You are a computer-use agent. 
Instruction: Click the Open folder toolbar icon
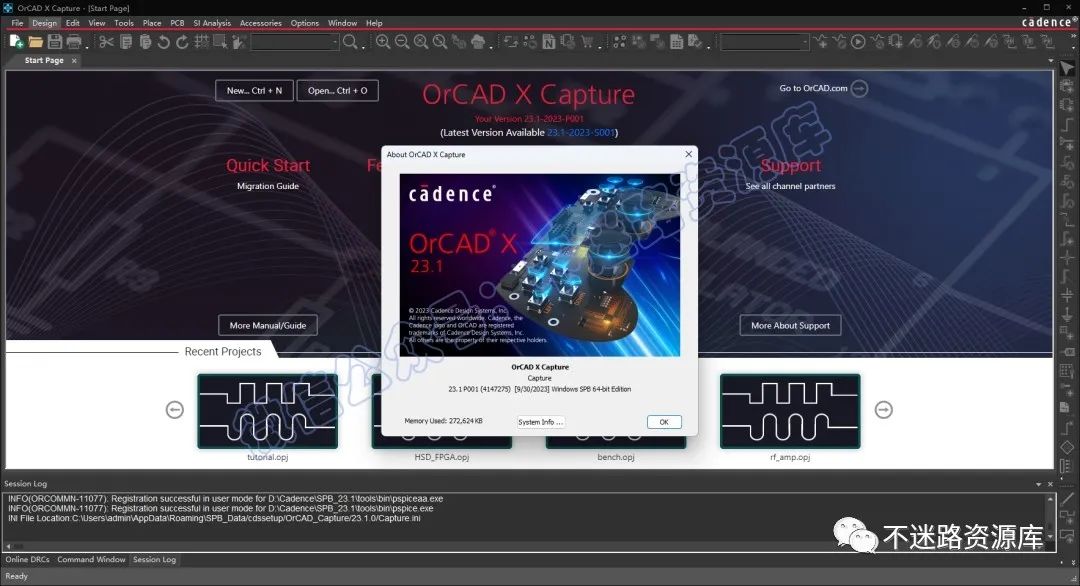tap(36, 42)
